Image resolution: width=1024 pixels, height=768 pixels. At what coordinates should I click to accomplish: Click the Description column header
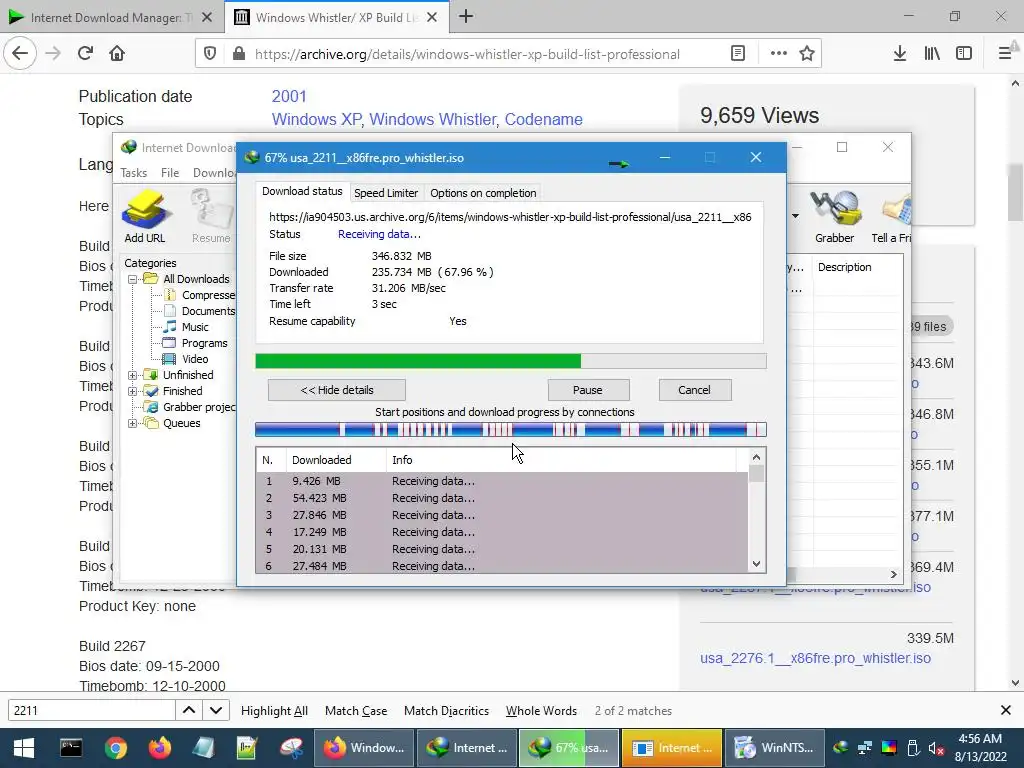(x=844, y=268)
